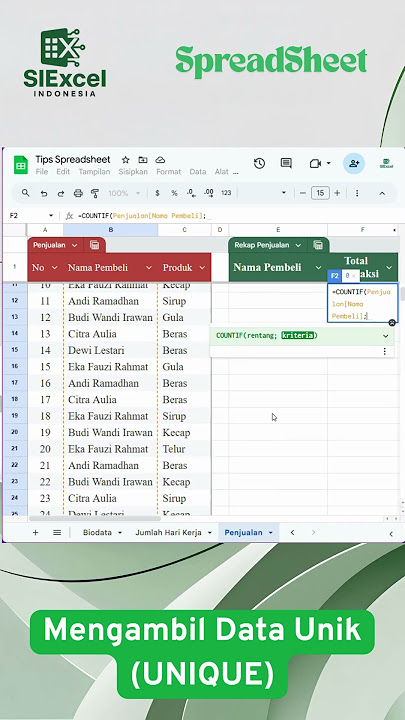Open the camera options dropdown arrow
The height and width of the screenshot is (720, 405).
coord(329,163)
